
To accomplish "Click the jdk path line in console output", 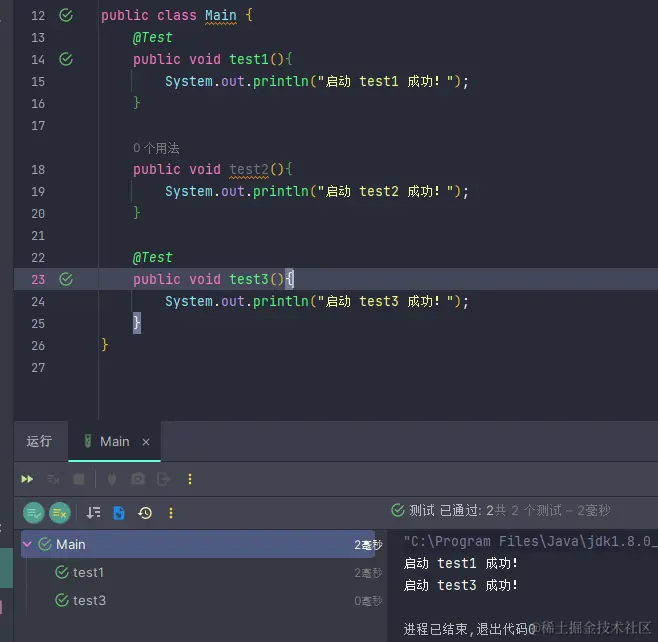I will coord(530,541).
